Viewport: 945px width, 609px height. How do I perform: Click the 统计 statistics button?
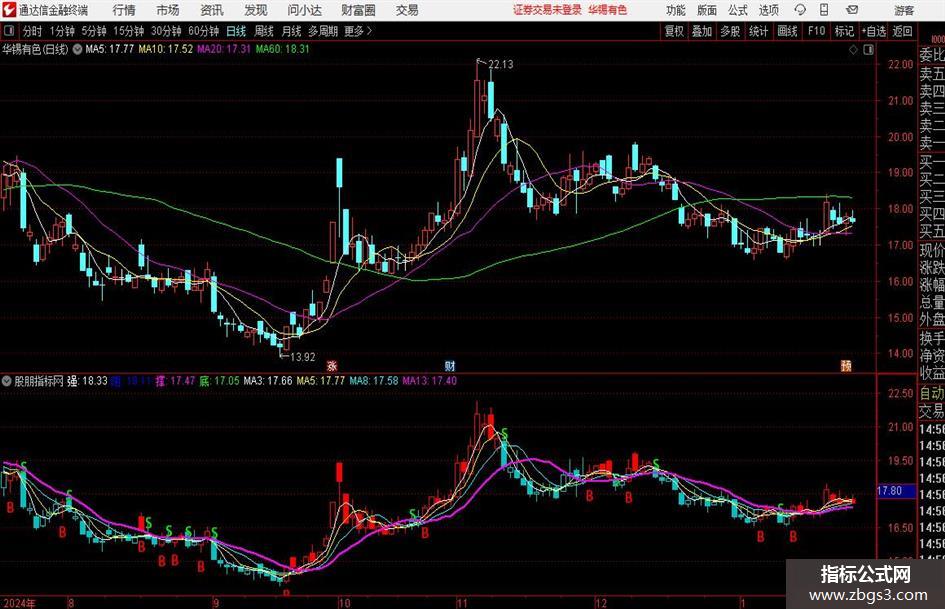point(758,31)
